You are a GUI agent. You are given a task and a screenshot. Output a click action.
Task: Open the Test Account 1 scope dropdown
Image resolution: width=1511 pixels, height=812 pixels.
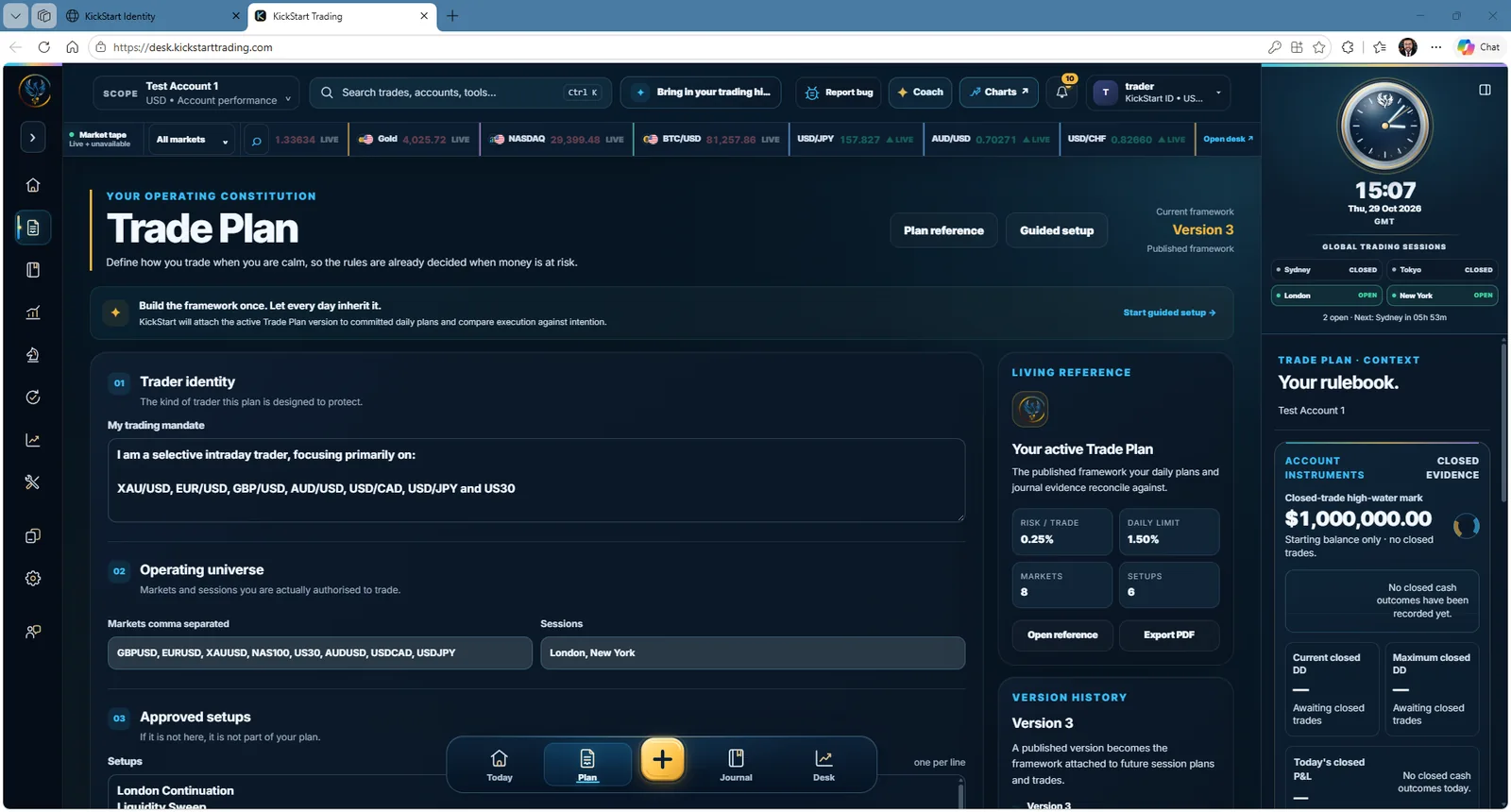point(195,93)
